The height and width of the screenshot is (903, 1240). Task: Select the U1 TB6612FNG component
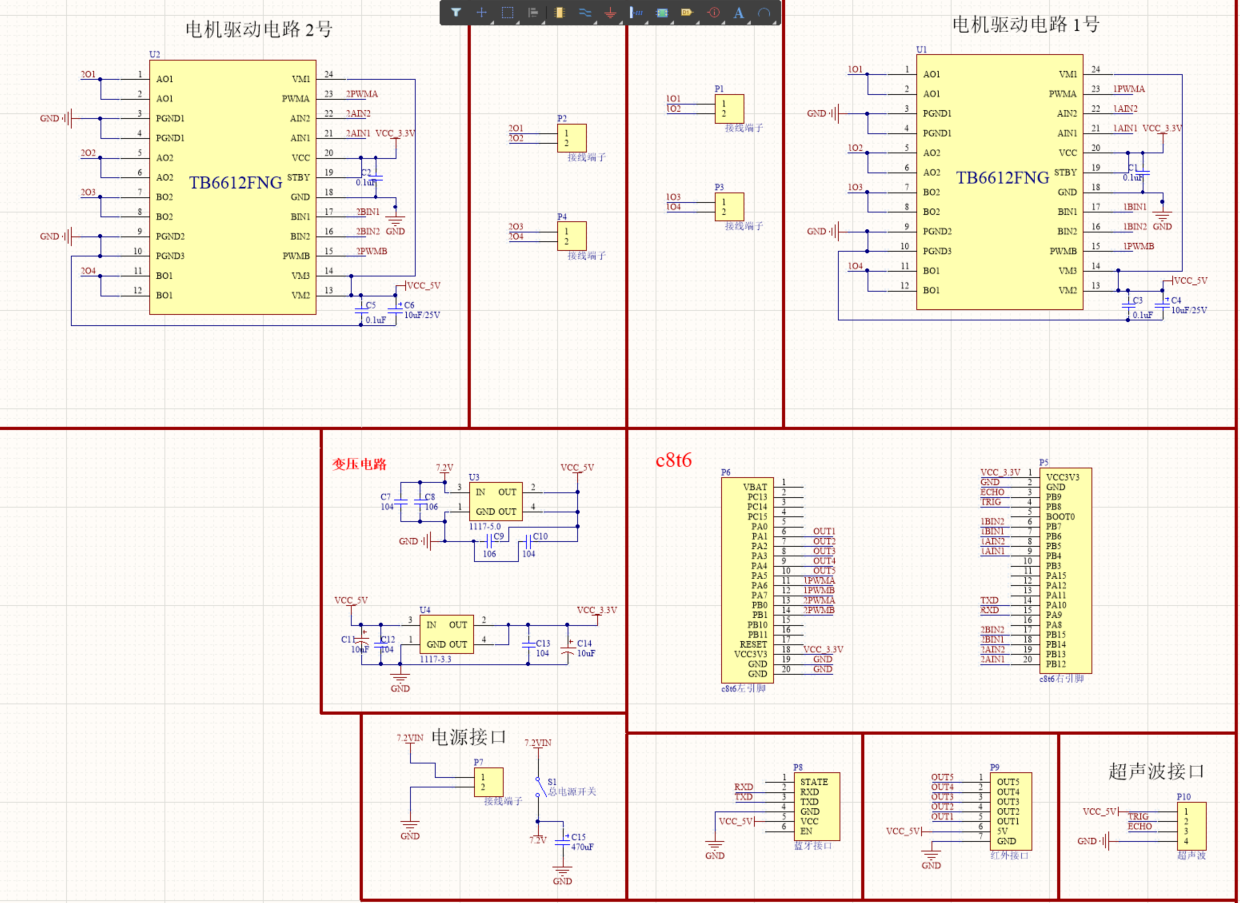pos(999,180)
